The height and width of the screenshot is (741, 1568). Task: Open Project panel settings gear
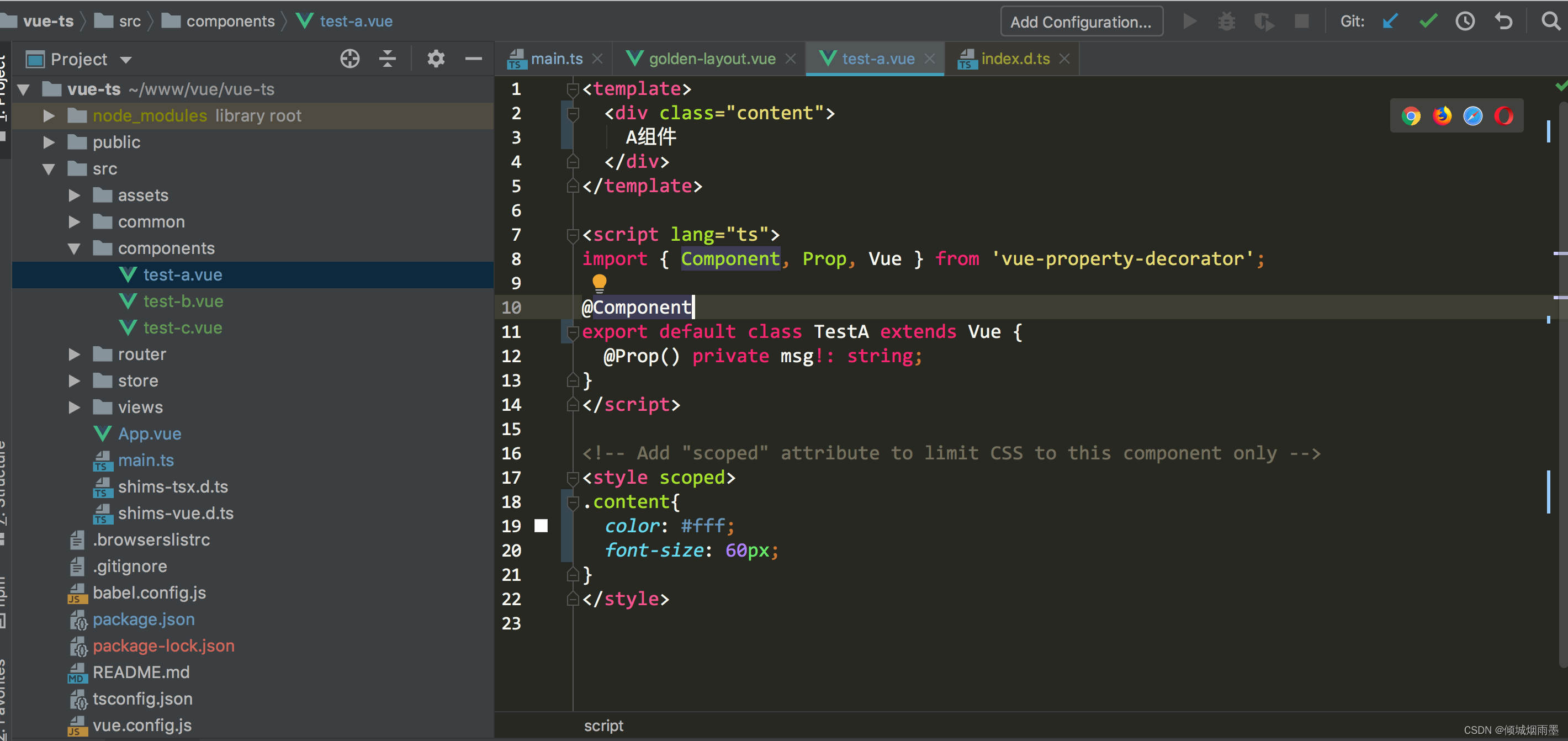(435, 59)
